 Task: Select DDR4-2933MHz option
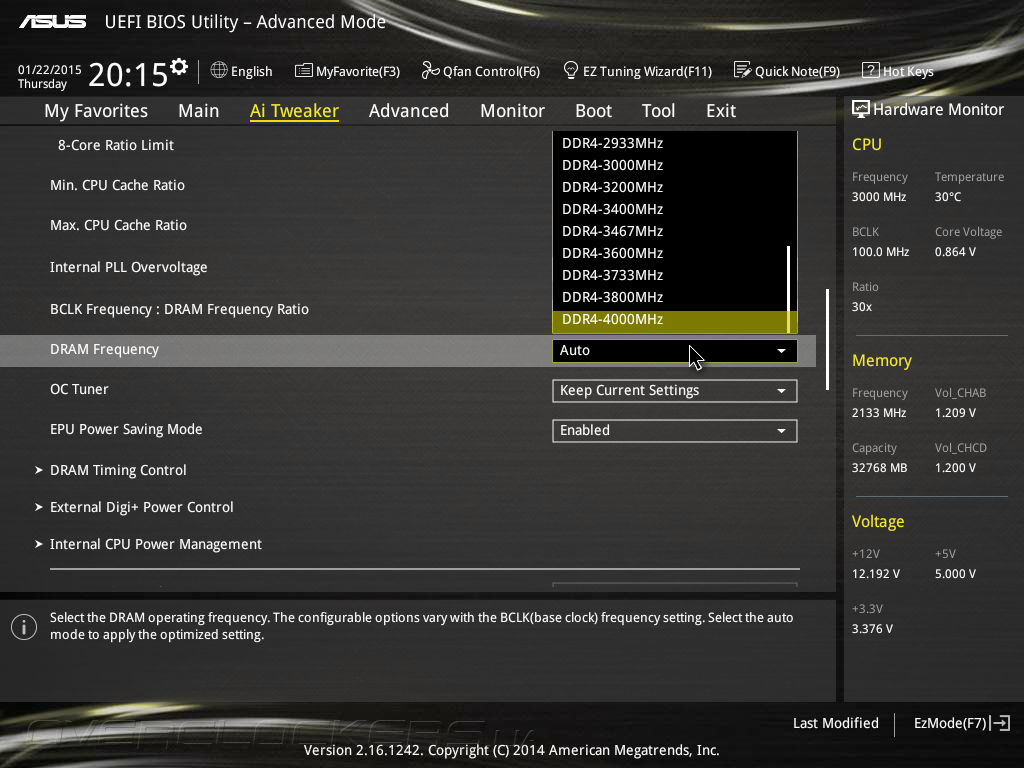pyautogui.click(x=670, y=143)
